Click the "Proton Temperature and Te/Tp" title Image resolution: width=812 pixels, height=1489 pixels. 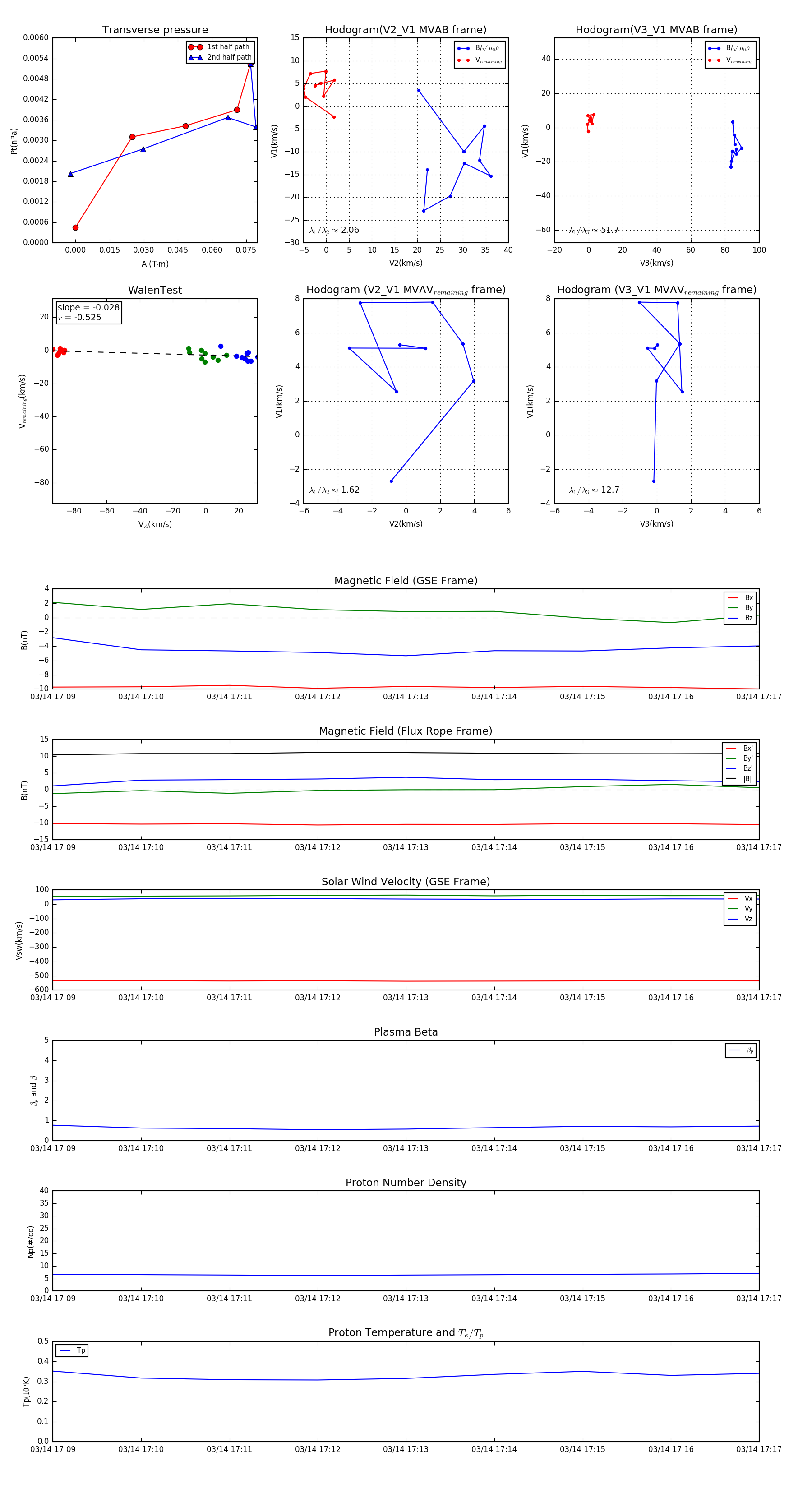click(x=406, y=1333)
